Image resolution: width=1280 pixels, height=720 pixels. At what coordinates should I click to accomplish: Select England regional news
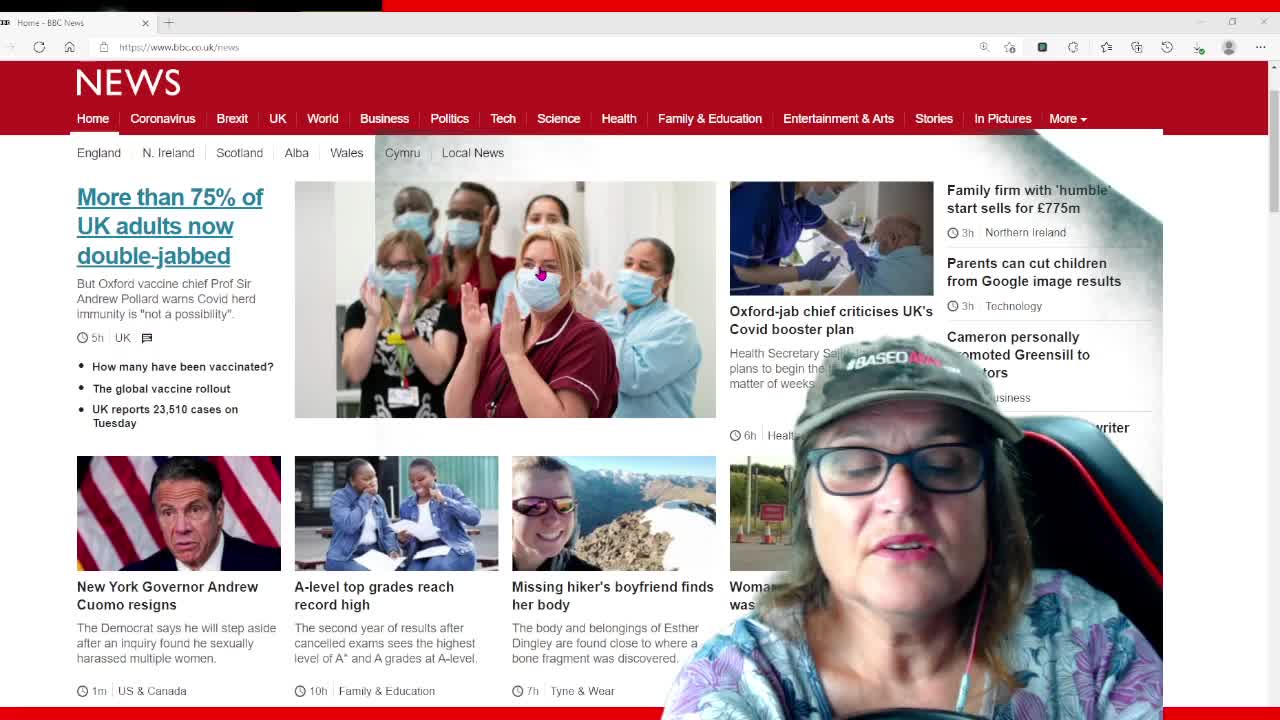(99, 153)
